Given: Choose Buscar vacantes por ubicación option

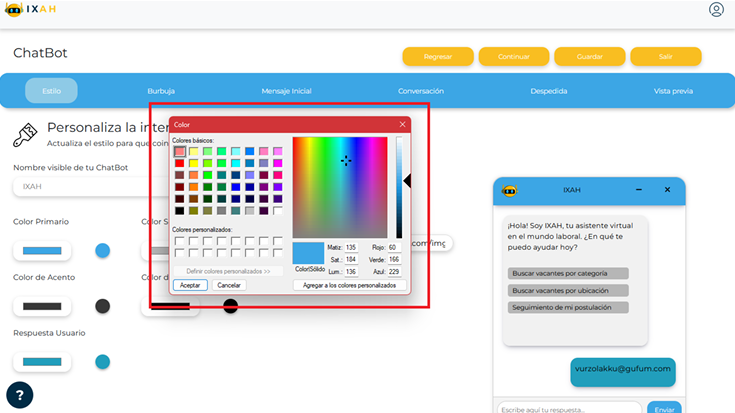Looking at the screenshot, I should coord(568,291).
